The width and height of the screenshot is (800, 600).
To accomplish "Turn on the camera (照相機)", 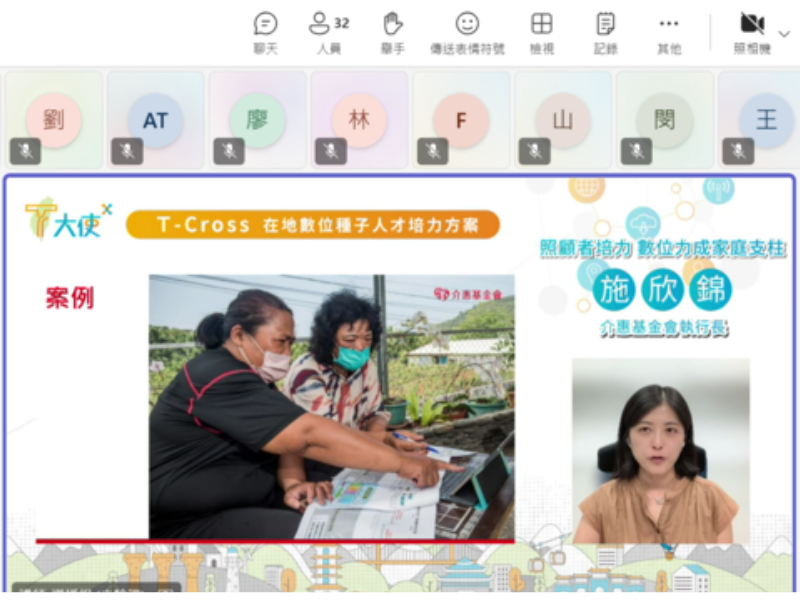I will (x=752, y=33).
